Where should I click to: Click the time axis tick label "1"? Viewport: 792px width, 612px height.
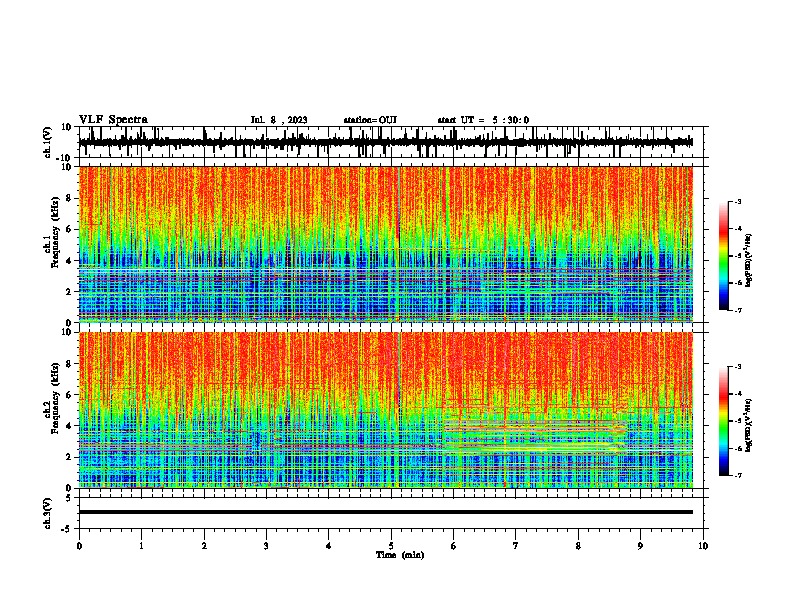[x=141, y=546]
